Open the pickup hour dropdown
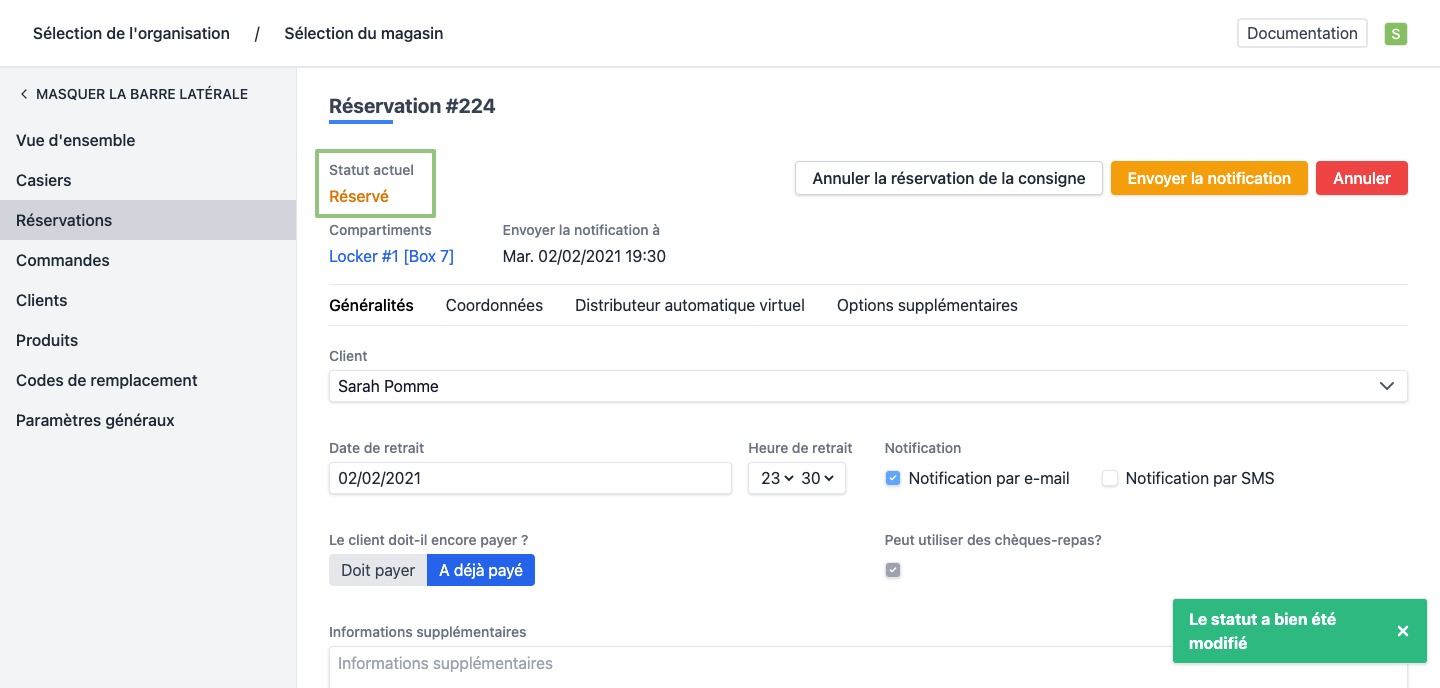The height and width of the screenshot is (688, 1440). coord(776,479)
